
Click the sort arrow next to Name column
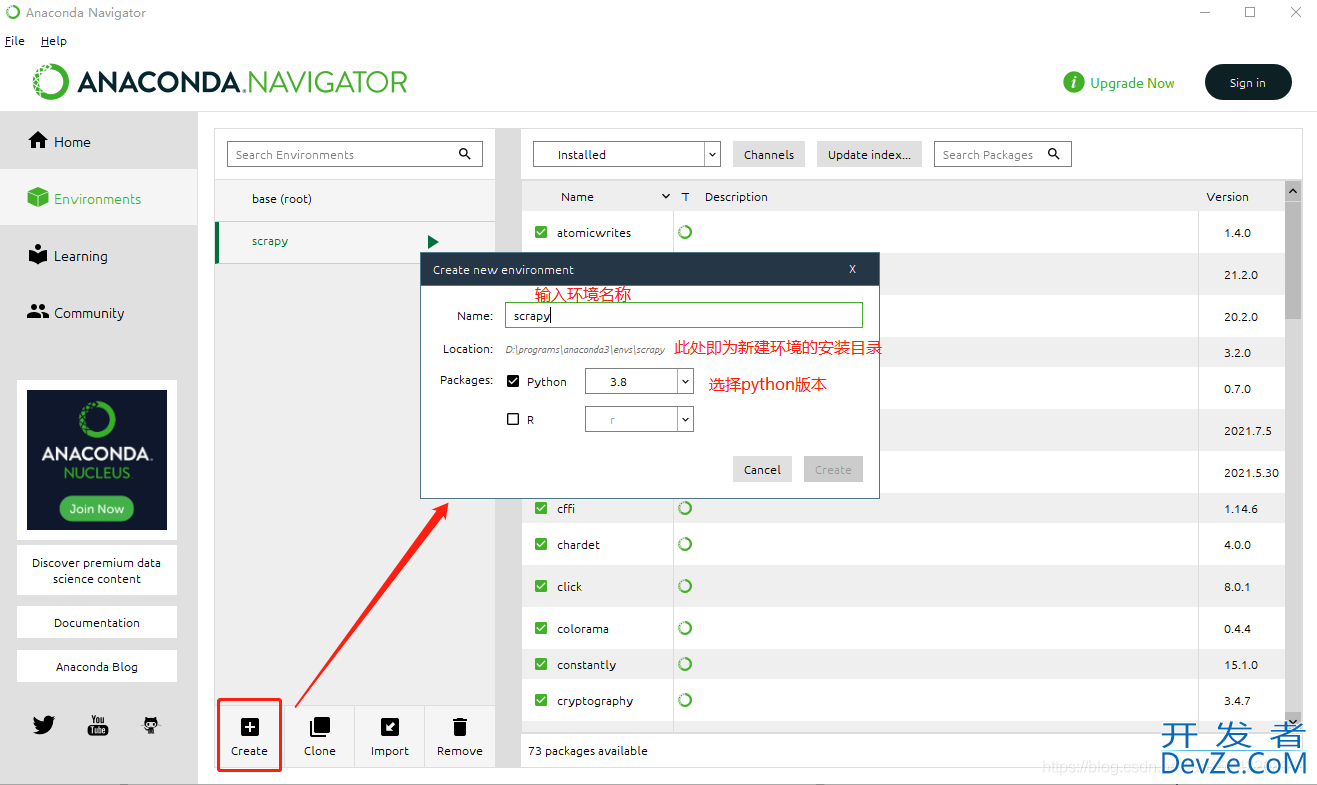point(666,197)
